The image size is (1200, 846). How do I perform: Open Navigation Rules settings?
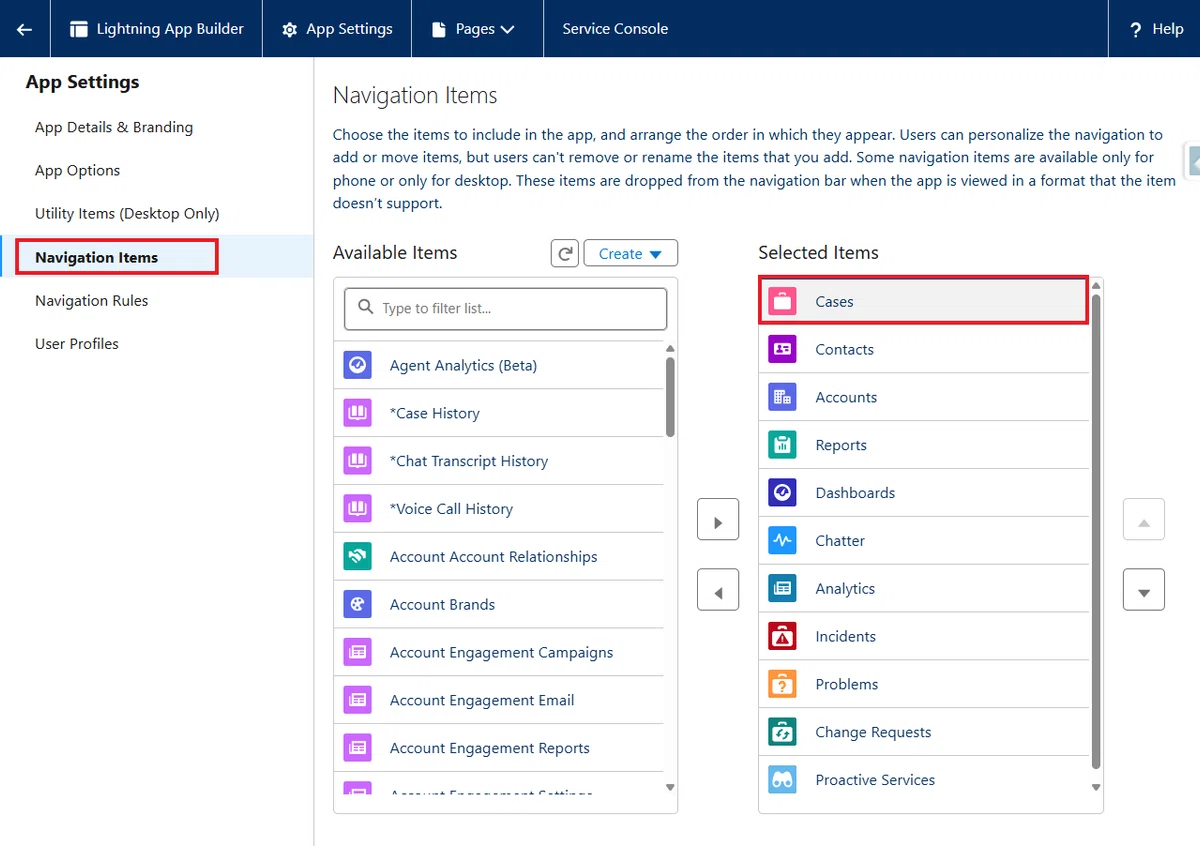[91, 300]
